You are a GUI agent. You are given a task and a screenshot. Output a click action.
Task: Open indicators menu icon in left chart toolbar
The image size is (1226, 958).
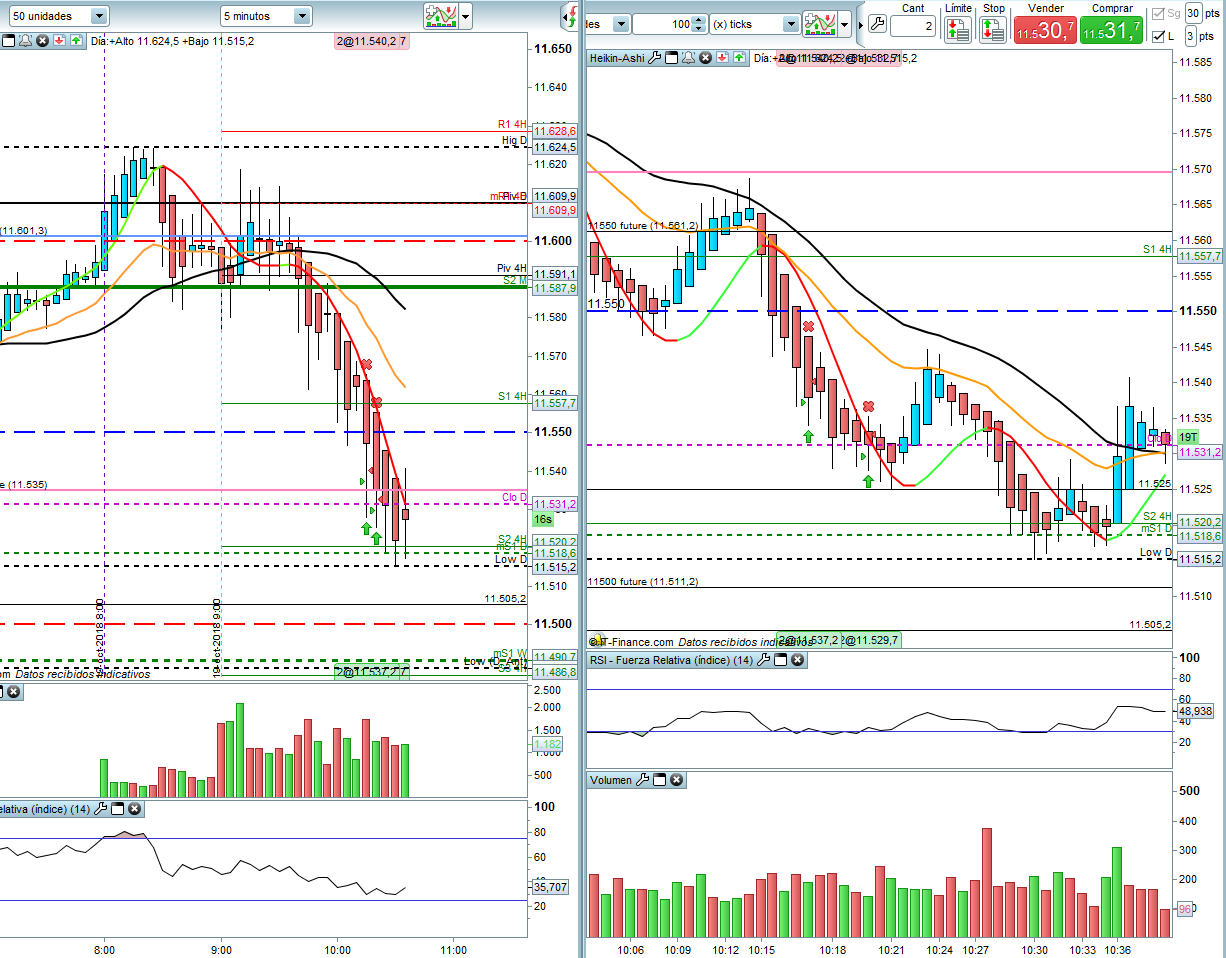coord(440,16)
